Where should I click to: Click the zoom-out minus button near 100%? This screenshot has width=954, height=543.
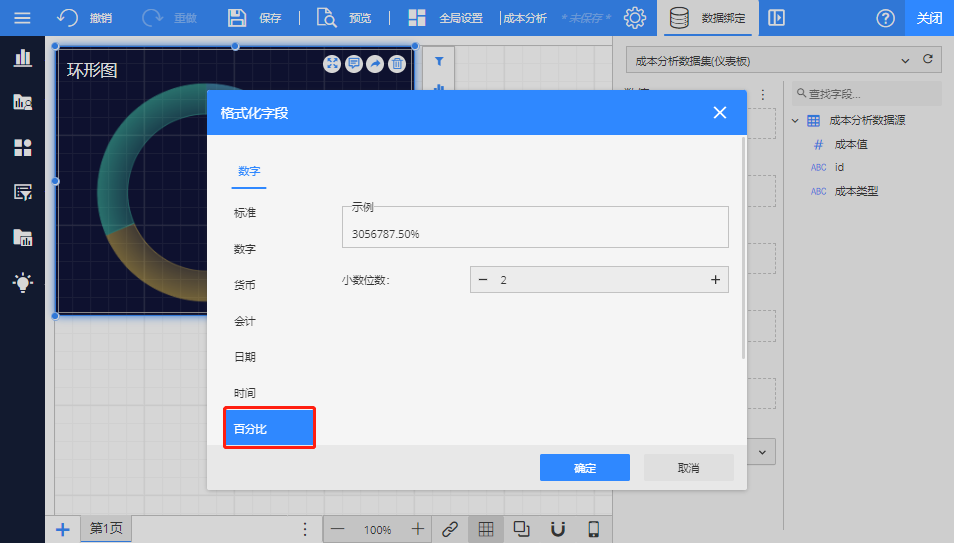(338, 529)
